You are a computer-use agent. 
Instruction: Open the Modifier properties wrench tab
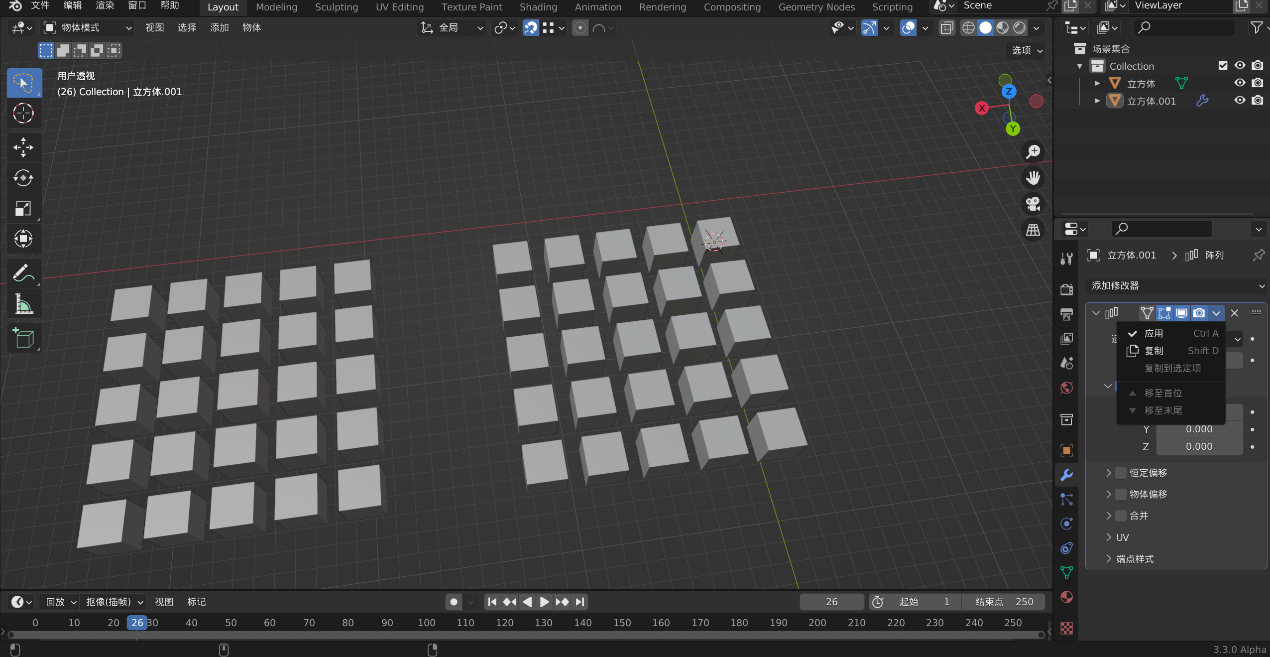[x=1066, y=475]
